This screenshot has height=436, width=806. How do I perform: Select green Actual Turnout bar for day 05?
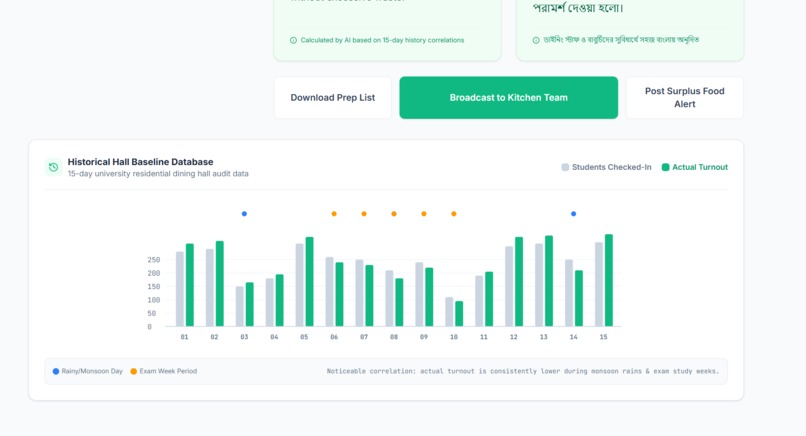pos(309,282)
